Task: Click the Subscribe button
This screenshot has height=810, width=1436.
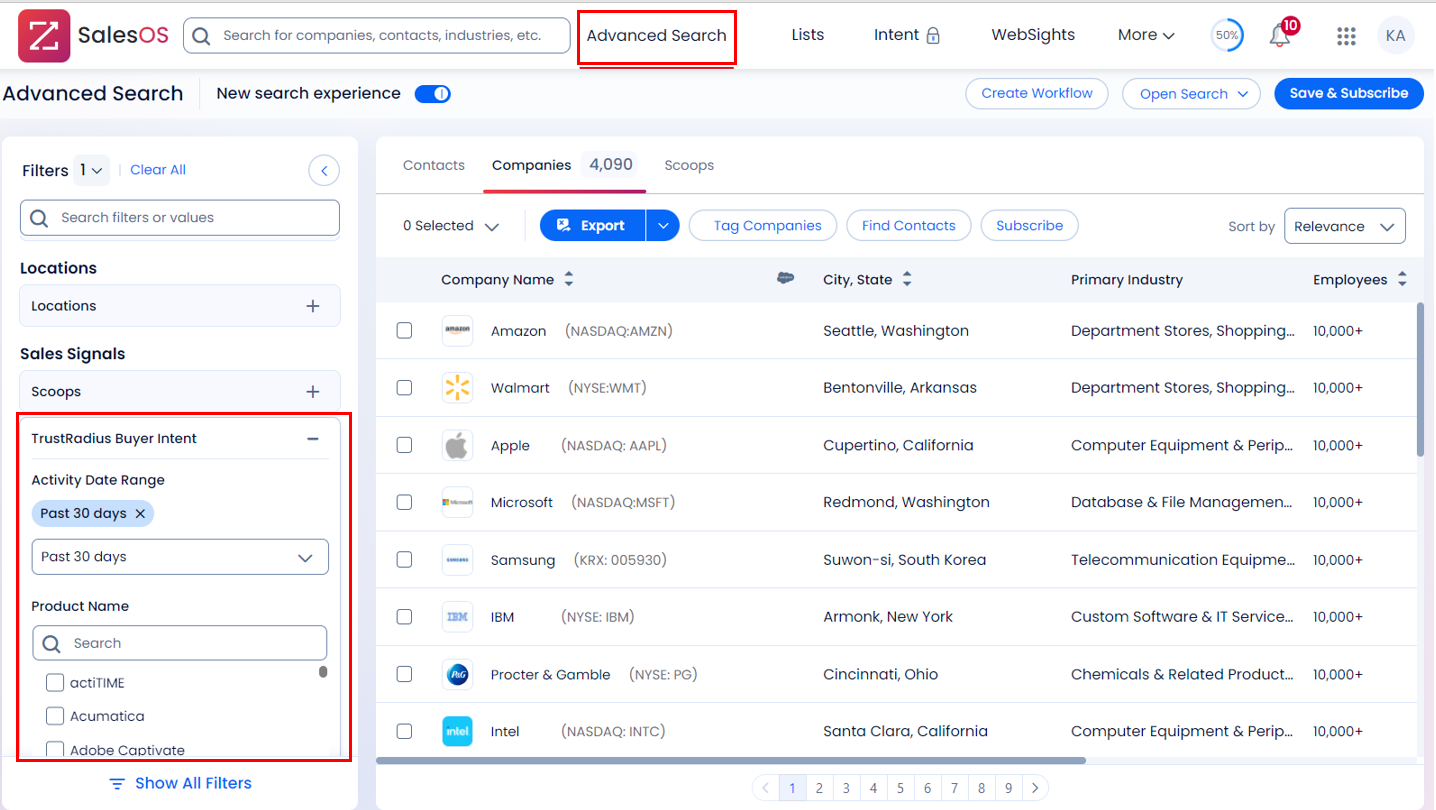Action: (1030, 226)
